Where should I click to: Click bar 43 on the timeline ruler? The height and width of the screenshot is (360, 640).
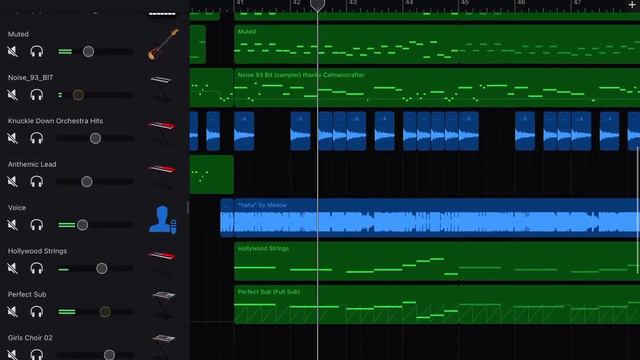pyautogui.click(x=353, y=3)
